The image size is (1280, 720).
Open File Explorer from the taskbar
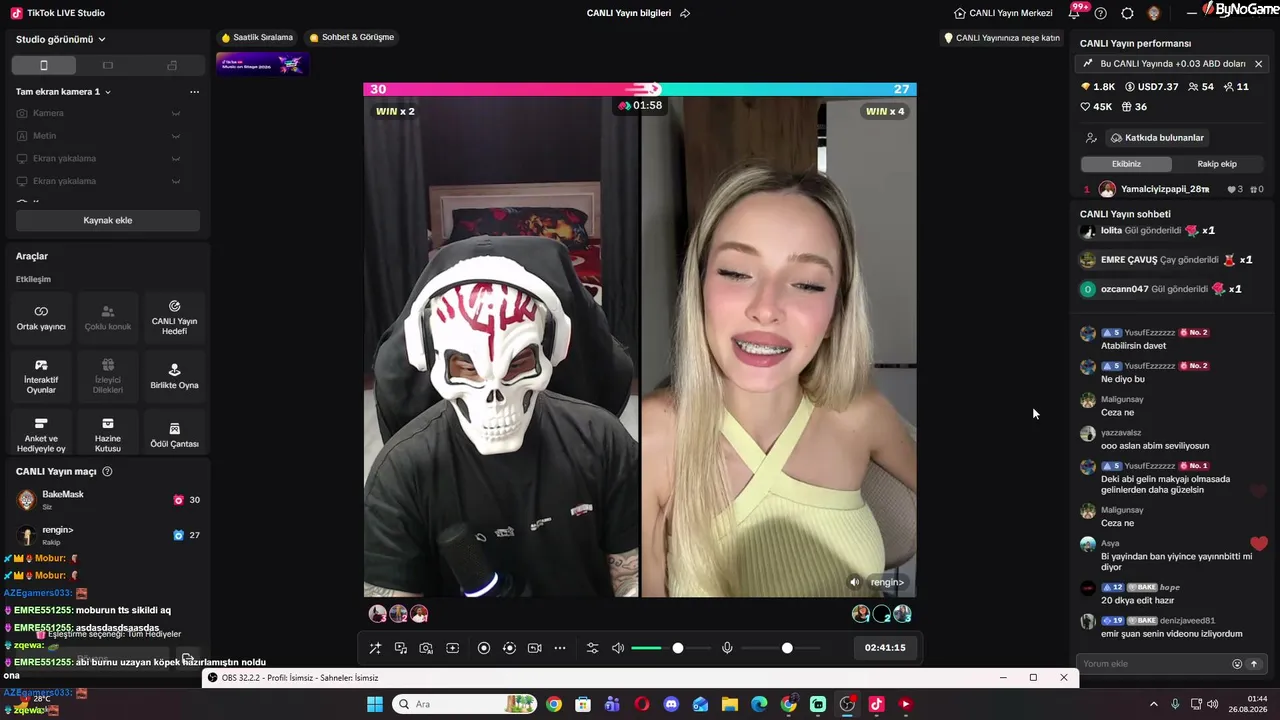(x=730, y=704)
